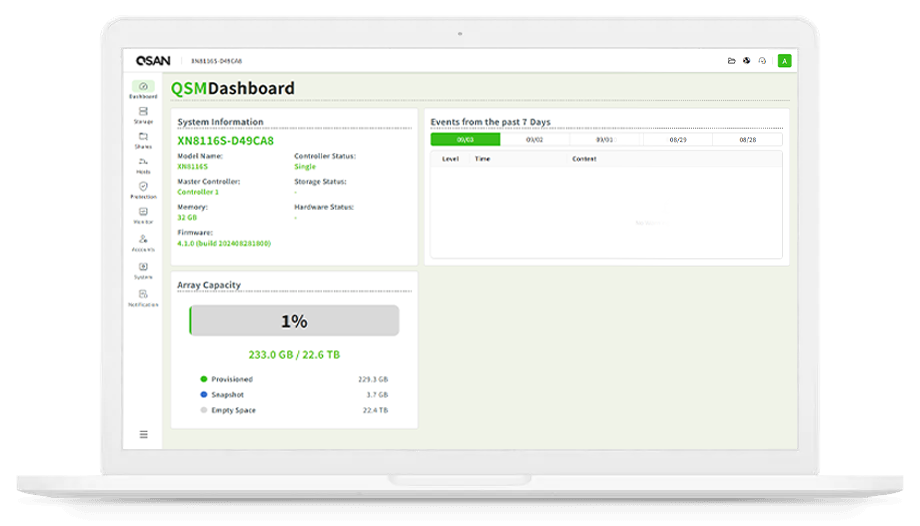920x526 pixels.
Task: Open the System sidebar section
Action: 143,271
